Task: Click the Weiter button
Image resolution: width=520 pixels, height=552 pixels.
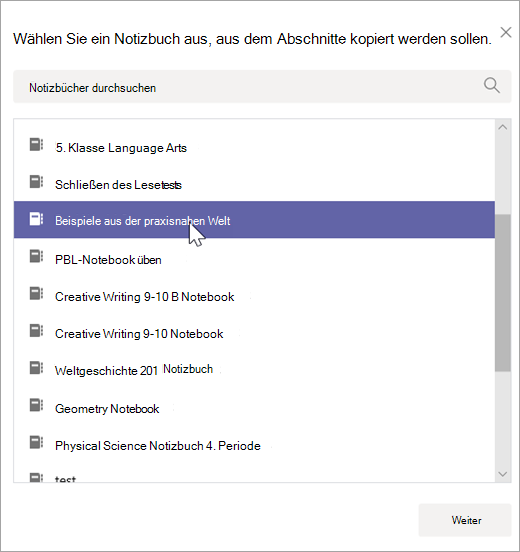Action: (465, 520)
